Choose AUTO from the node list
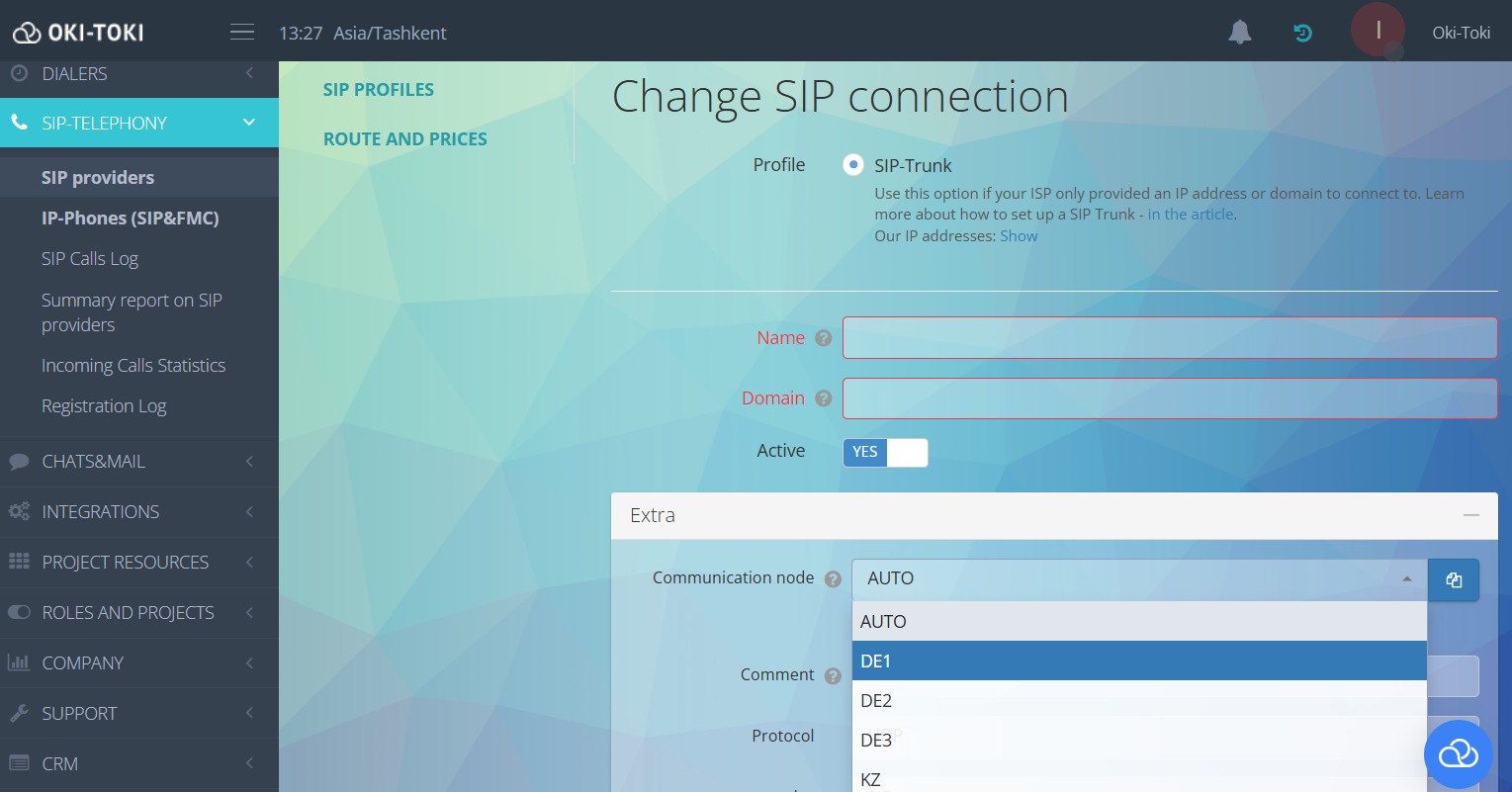Image resolution: width=1512 pixels, height=792 pixels. click(1139, 621)
